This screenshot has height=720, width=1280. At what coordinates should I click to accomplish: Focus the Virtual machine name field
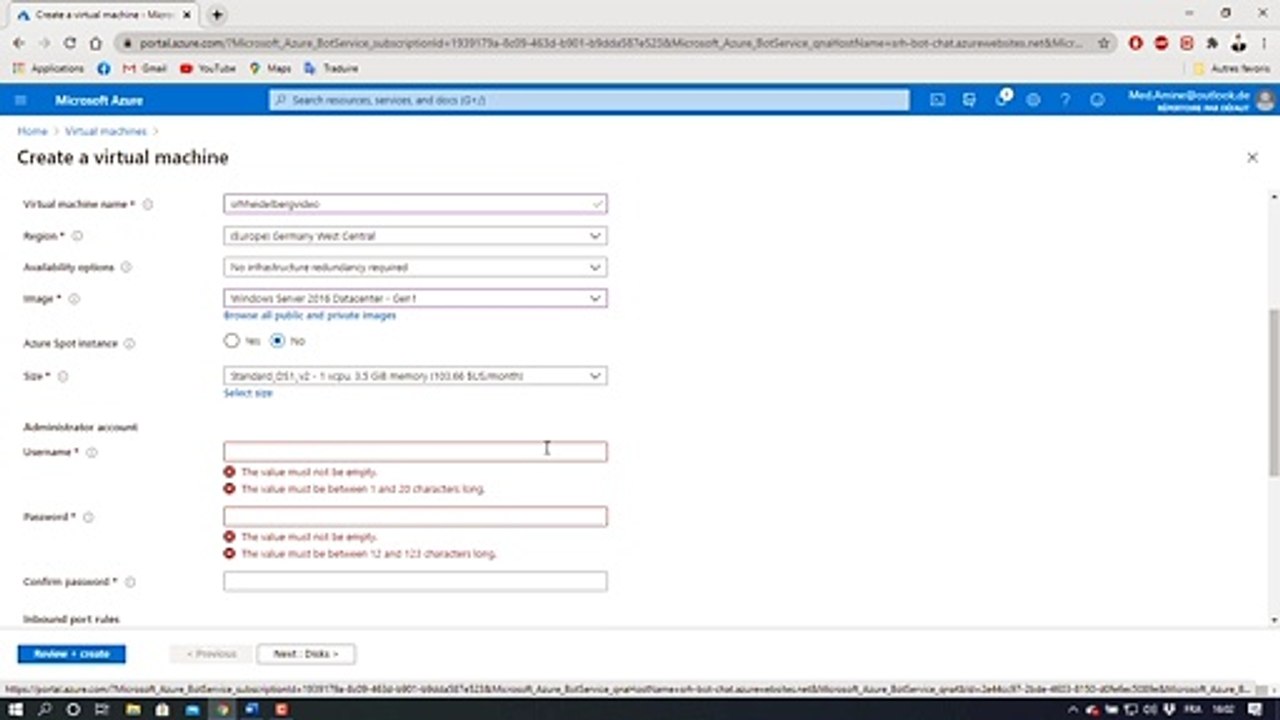coord(415,204)
